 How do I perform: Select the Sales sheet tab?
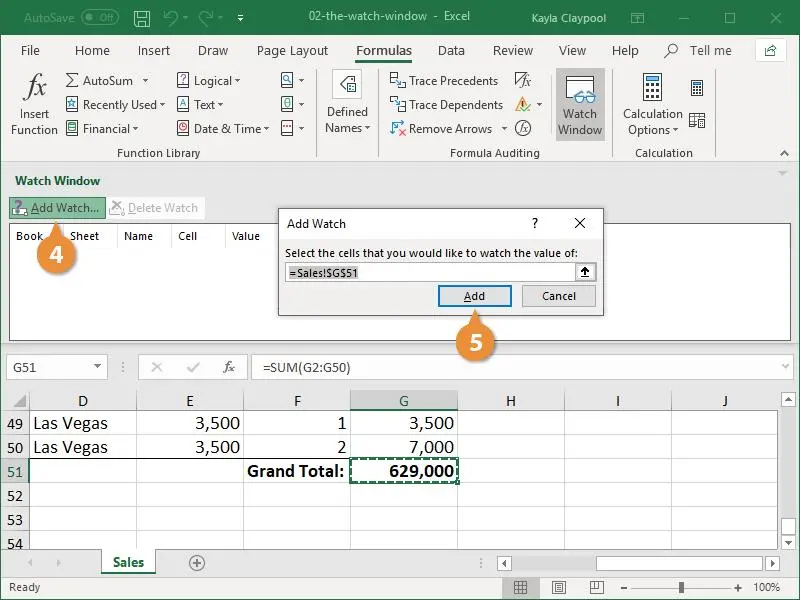pos(128,562)
